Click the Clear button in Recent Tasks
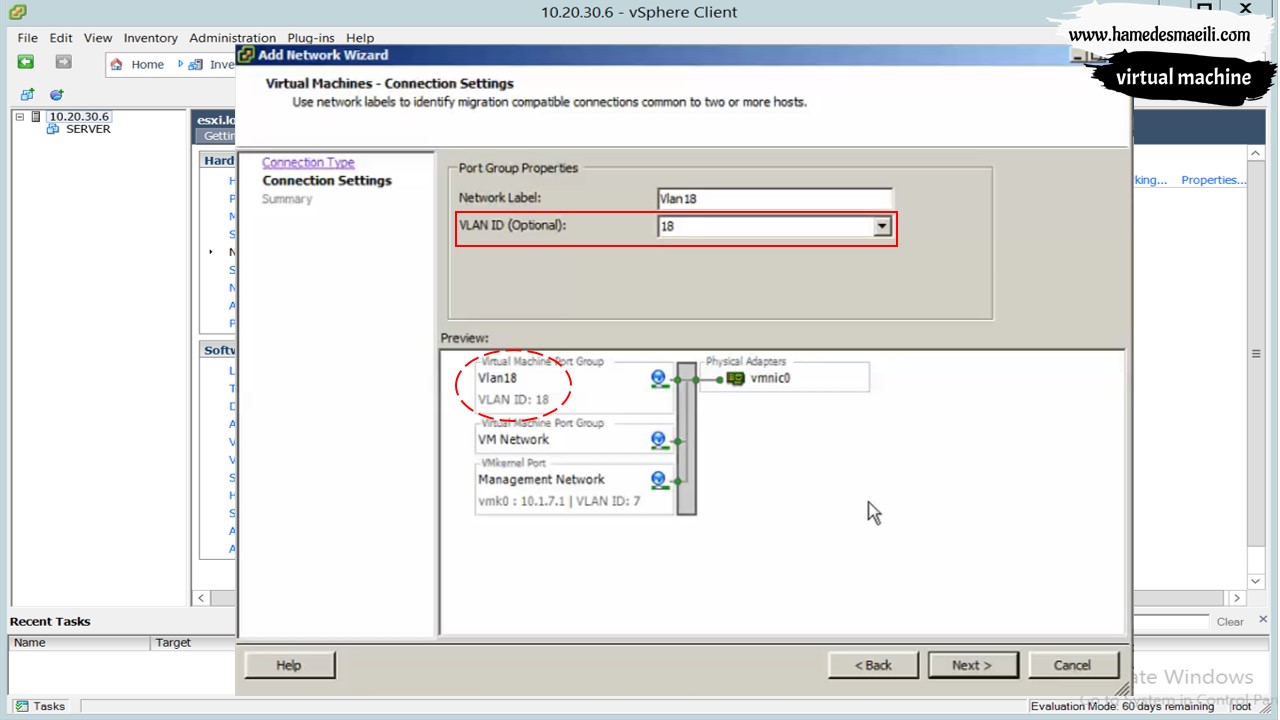 tap(1230, 622)
